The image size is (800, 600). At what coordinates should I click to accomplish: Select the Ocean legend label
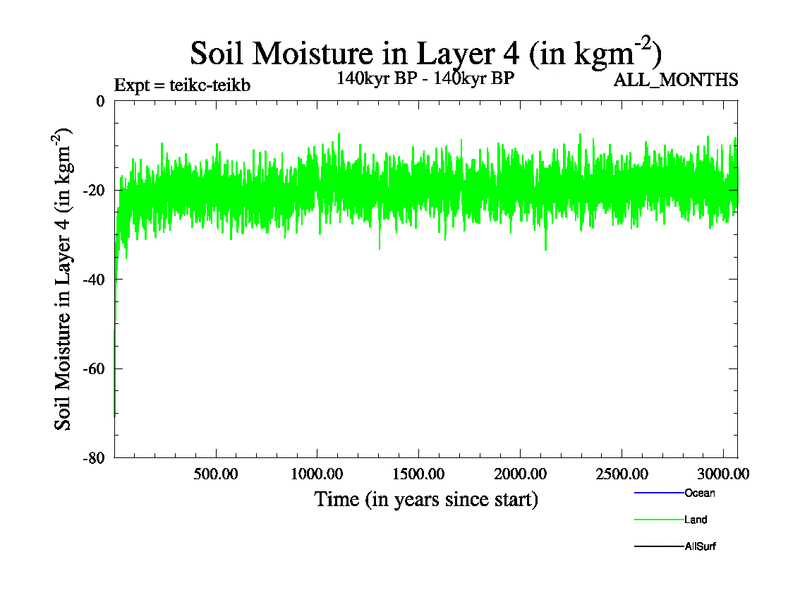tap(699, 494)
